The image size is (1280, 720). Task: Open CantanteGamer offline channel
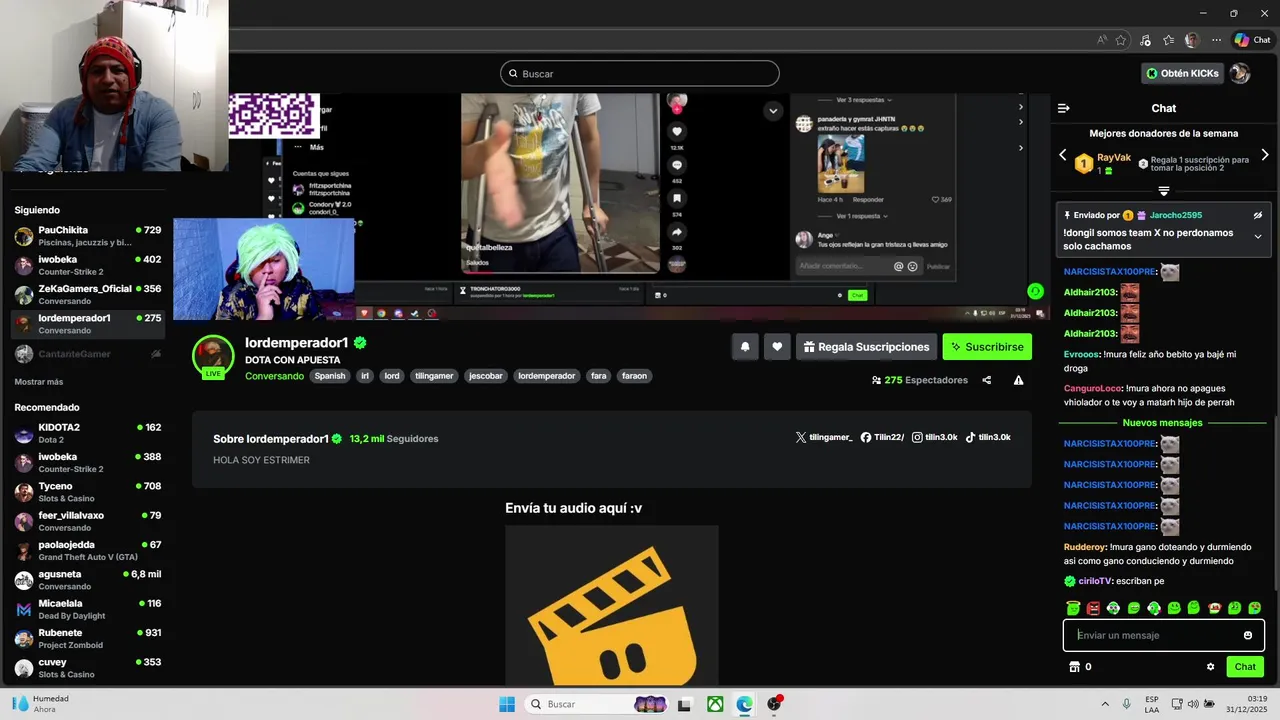tap(88, 354)
